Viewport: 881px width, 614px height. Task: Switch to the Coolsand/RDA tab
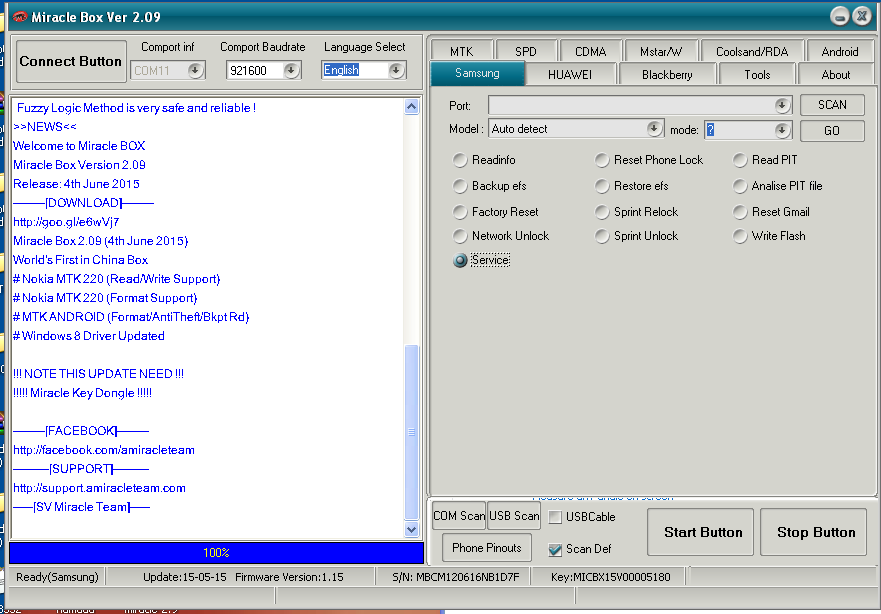752,51
